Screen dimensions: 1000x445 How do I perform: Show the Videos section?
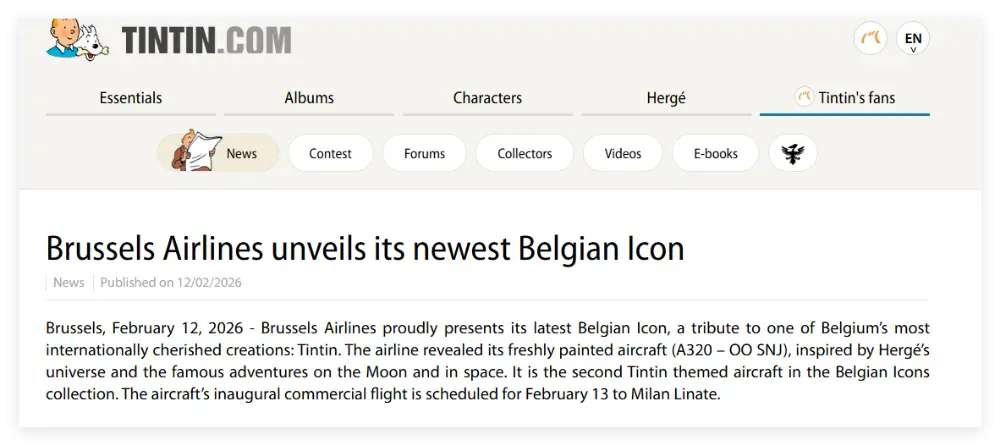coord(623,153)
